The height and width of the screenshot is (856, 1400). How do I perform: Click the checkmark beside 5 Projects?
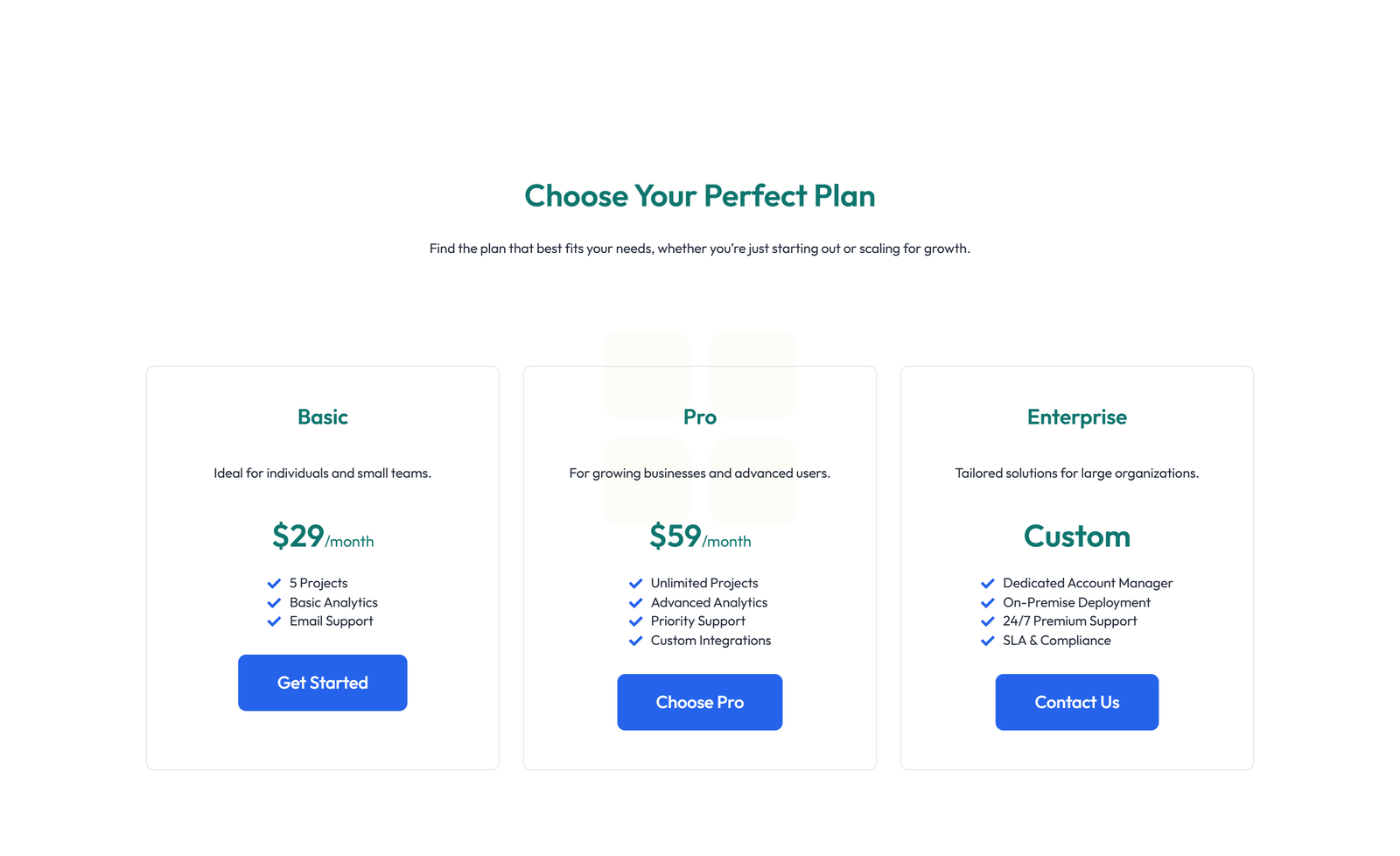pyautogui.click(x=273, y=583)
